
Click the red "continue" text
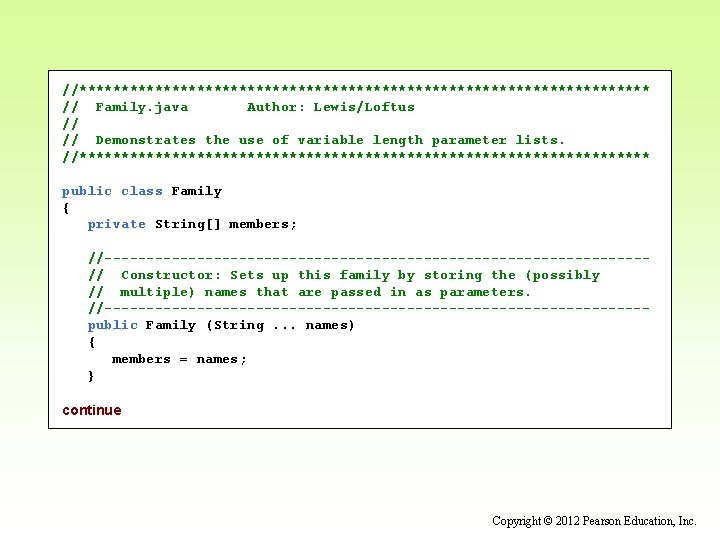coord(92,410)
